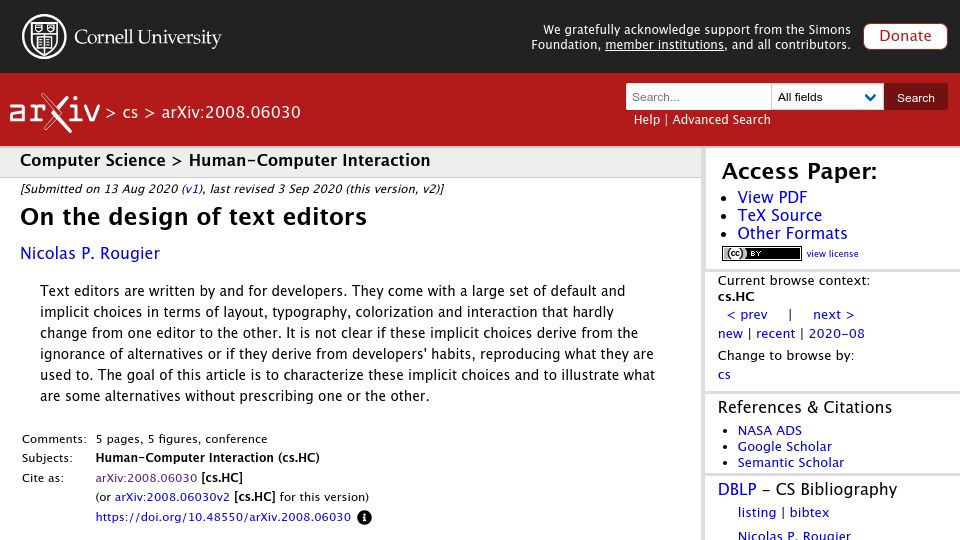Open the new listings link
The image size is (960, 540).
pos(730,334)
